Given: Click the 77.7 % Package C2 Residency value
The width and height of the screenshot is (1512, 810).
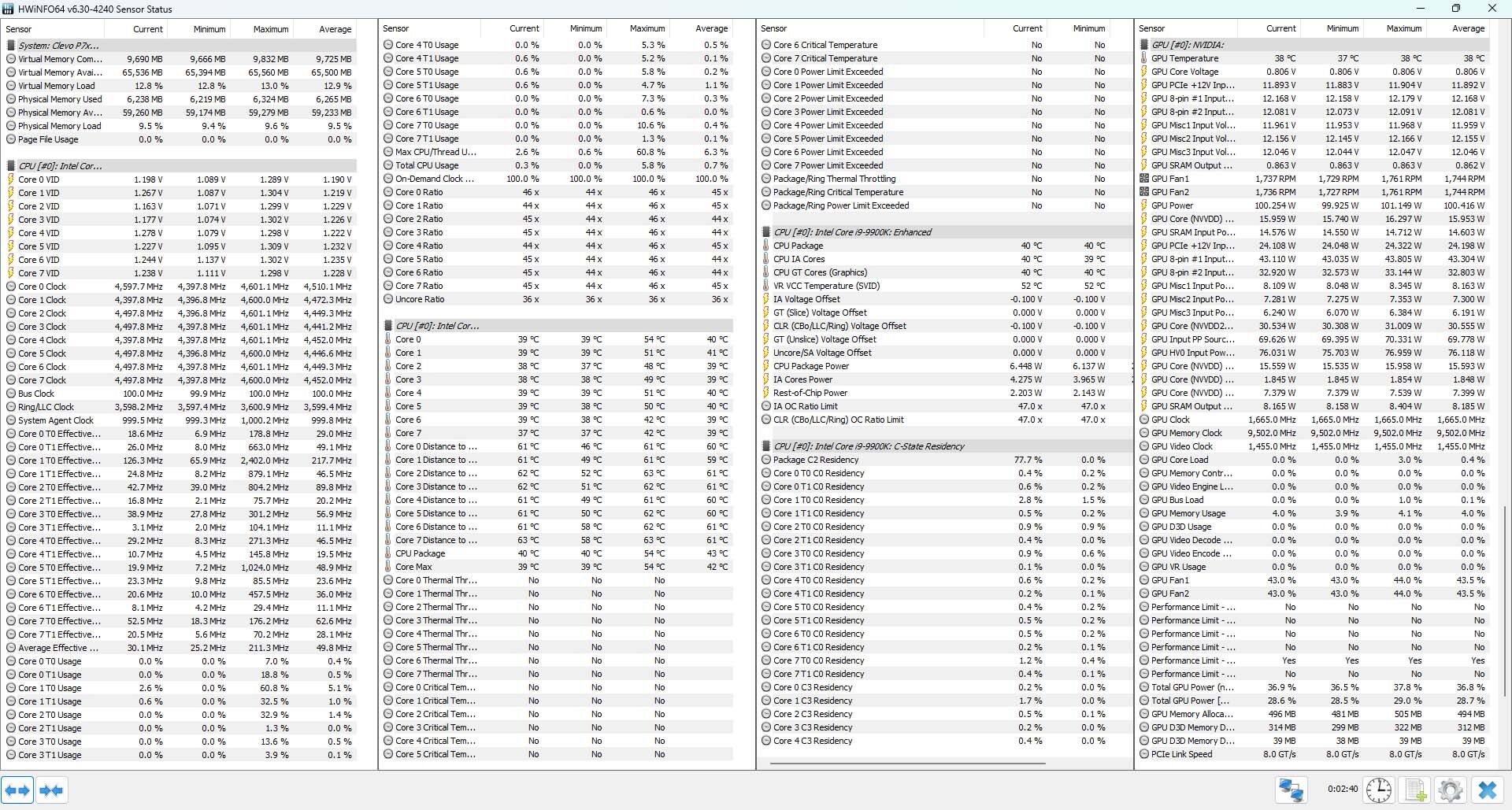Looking at the screenshot, I should pyautogui.click(x=1028, y=460).
